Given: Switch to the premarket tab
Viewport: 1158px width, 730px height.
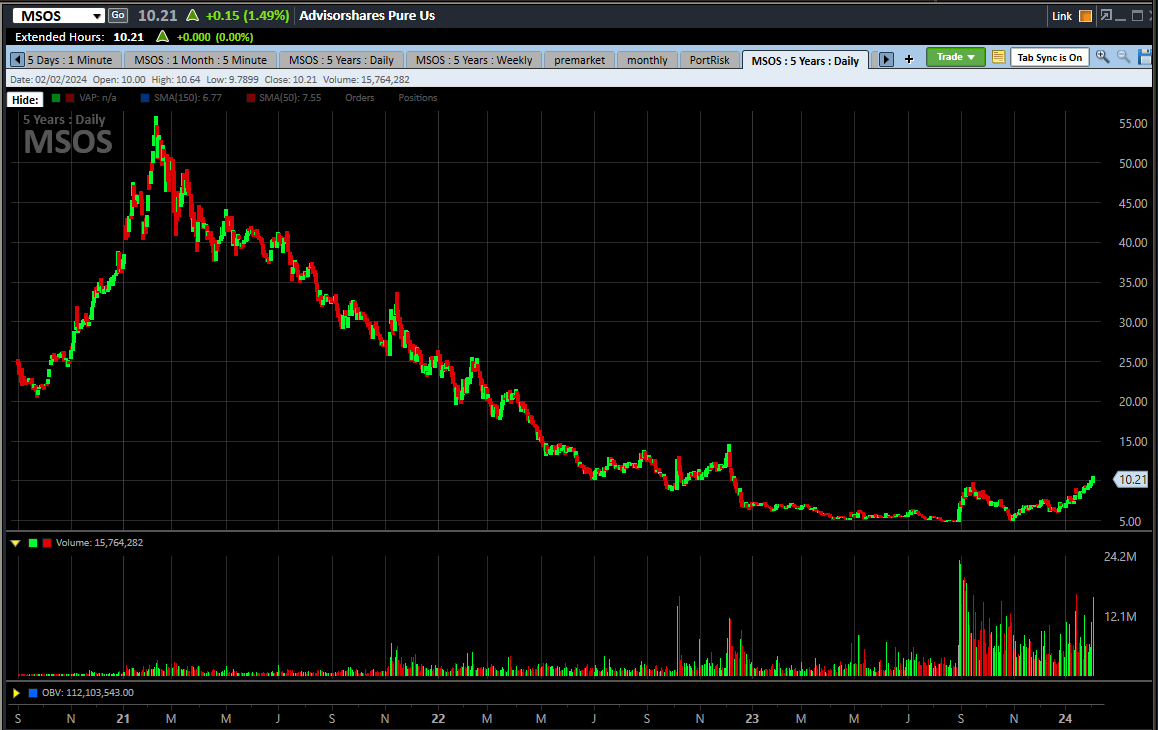Looking at the screenshot, I should (x=579, y=59).
